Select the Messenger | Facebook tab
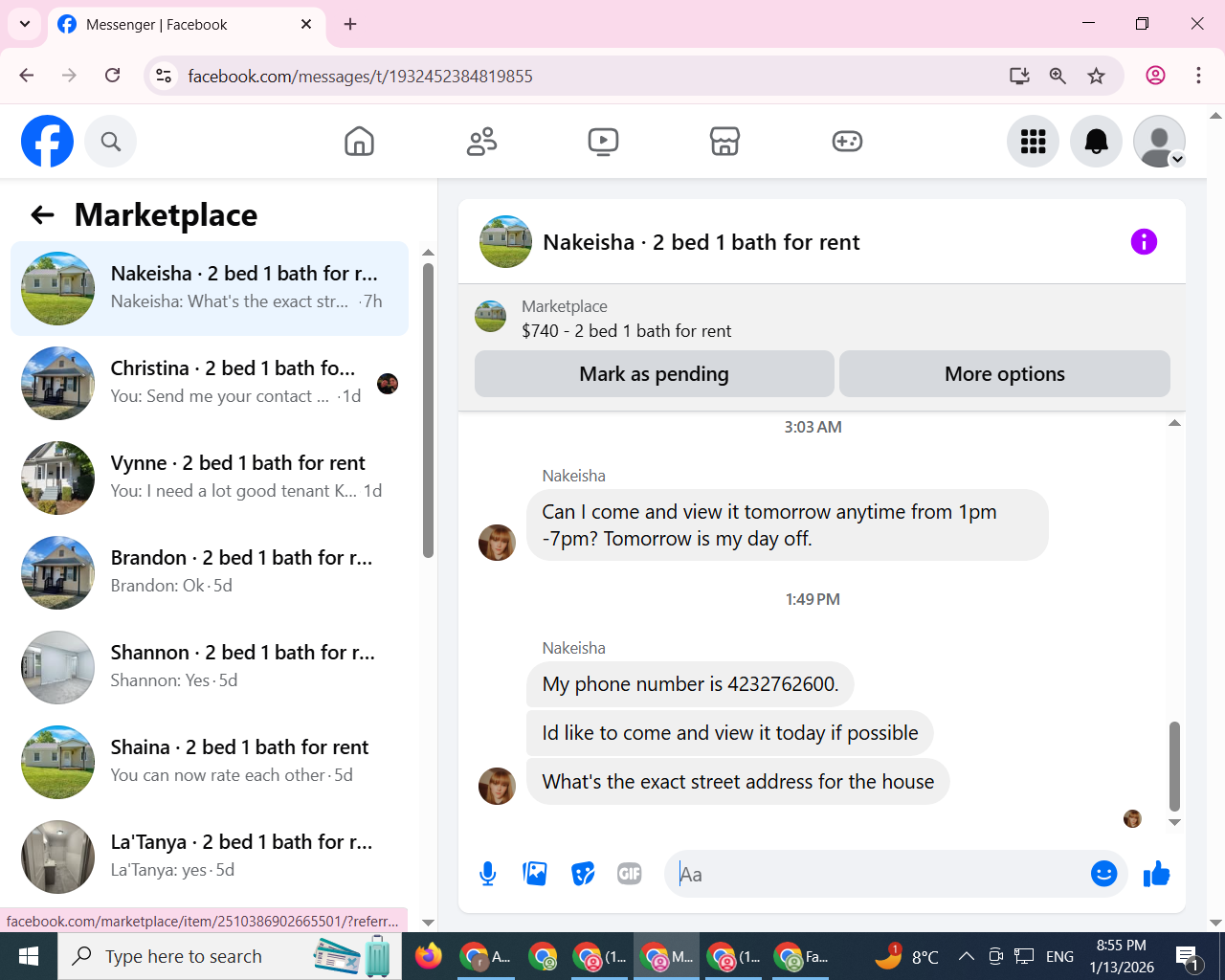 click(187, 25)
